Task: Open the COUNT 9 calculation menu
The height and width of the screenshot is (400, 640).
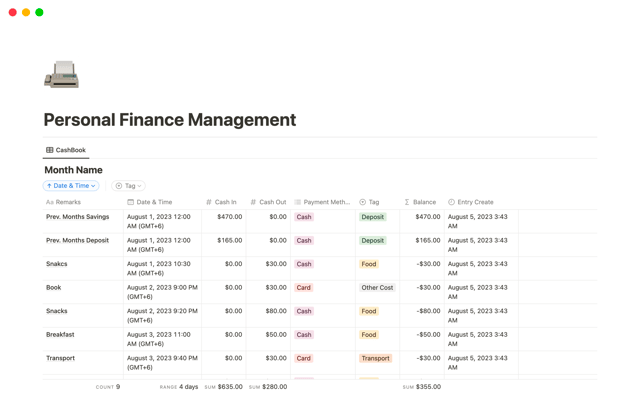Action: 108,387
